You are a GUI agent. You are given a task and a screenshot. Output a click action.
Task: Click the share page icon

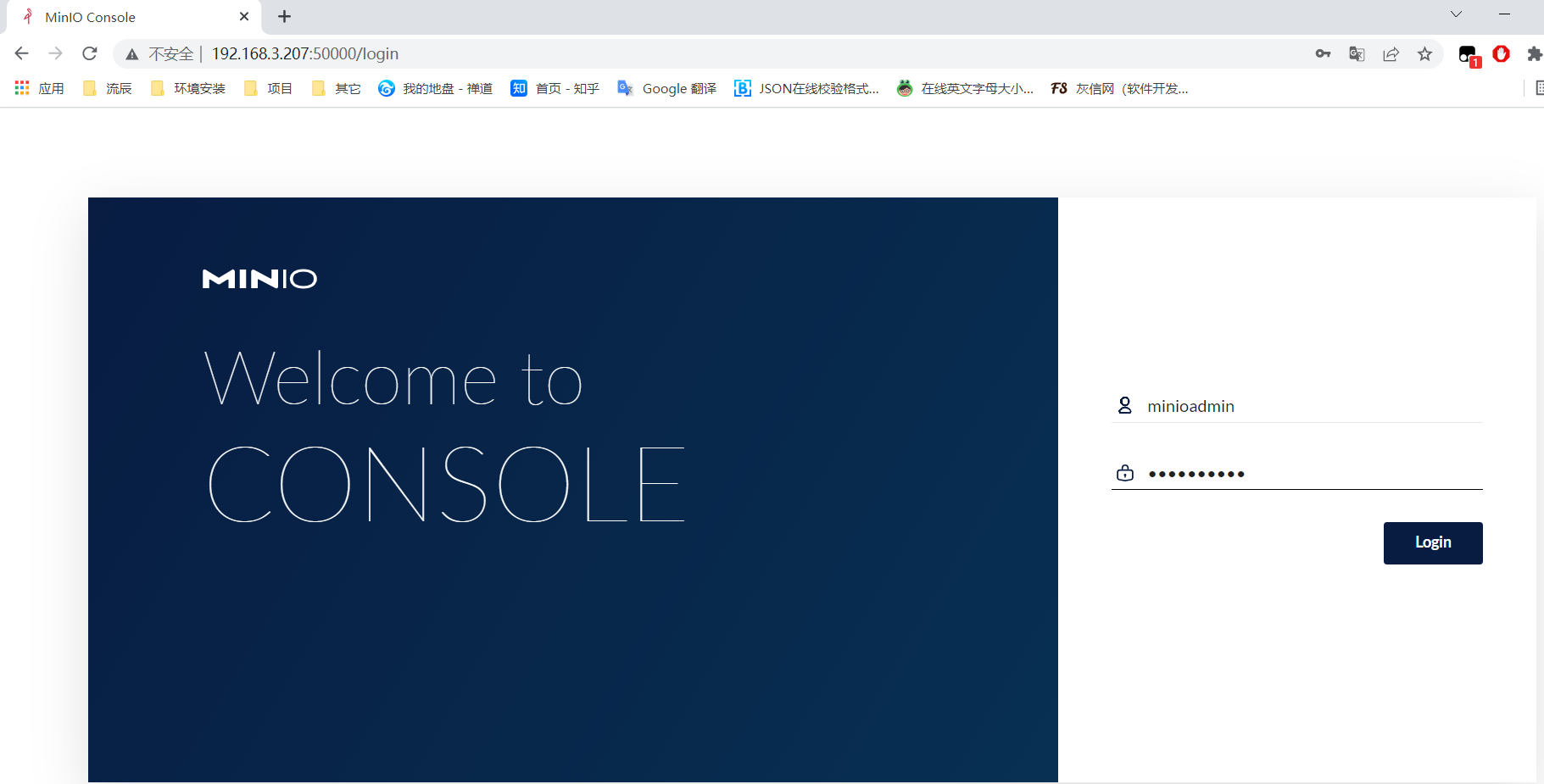point(1391,53)
